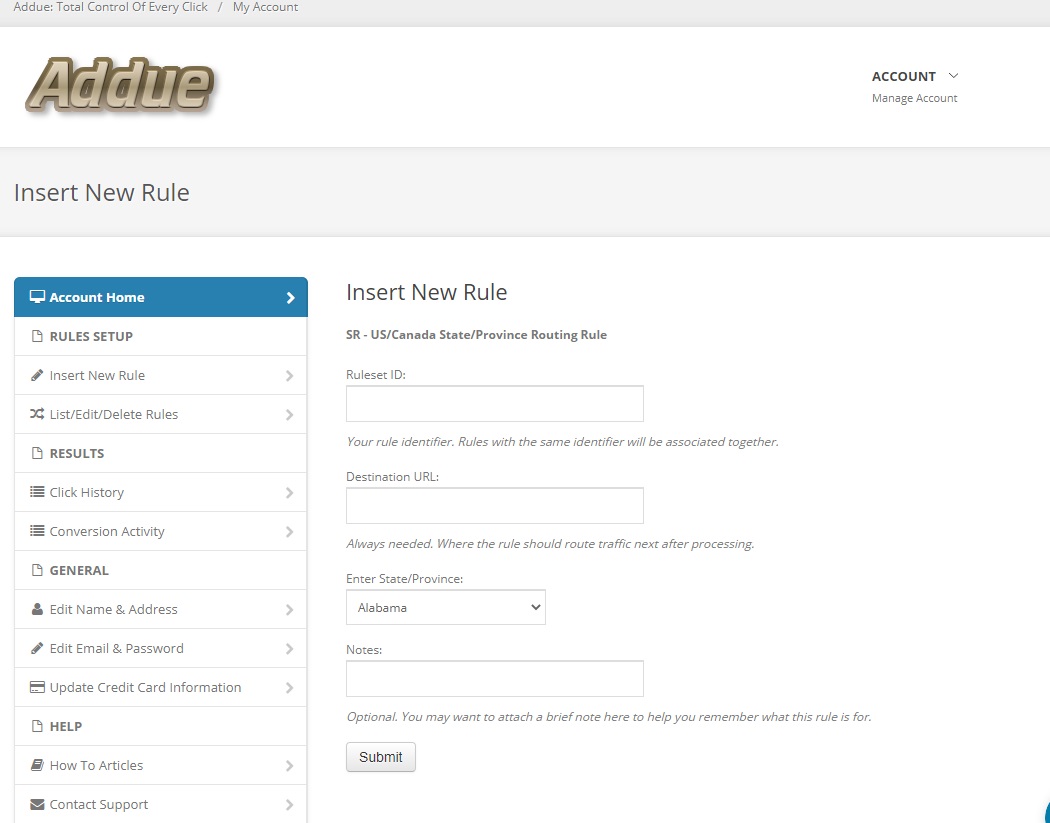
Task: Click 'Always needed' help text
Action: point(550,544)
